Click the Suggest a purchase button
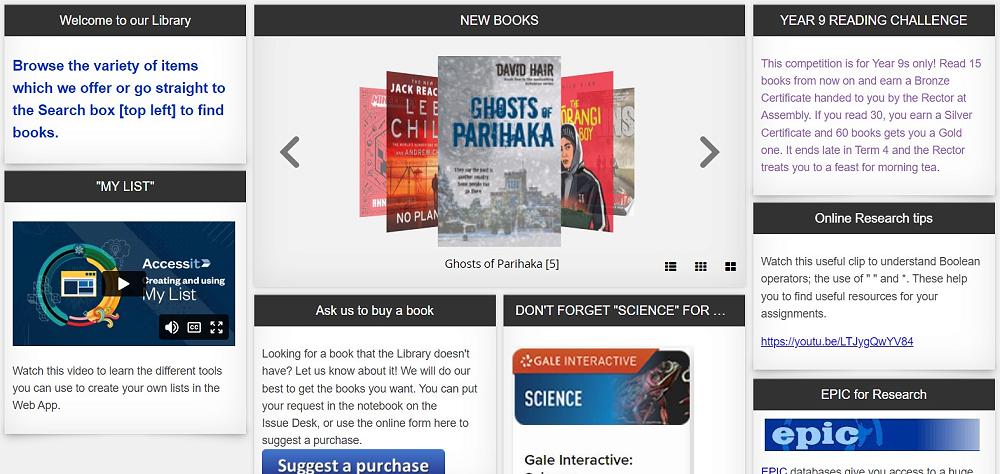 click(x=353, y=463)
